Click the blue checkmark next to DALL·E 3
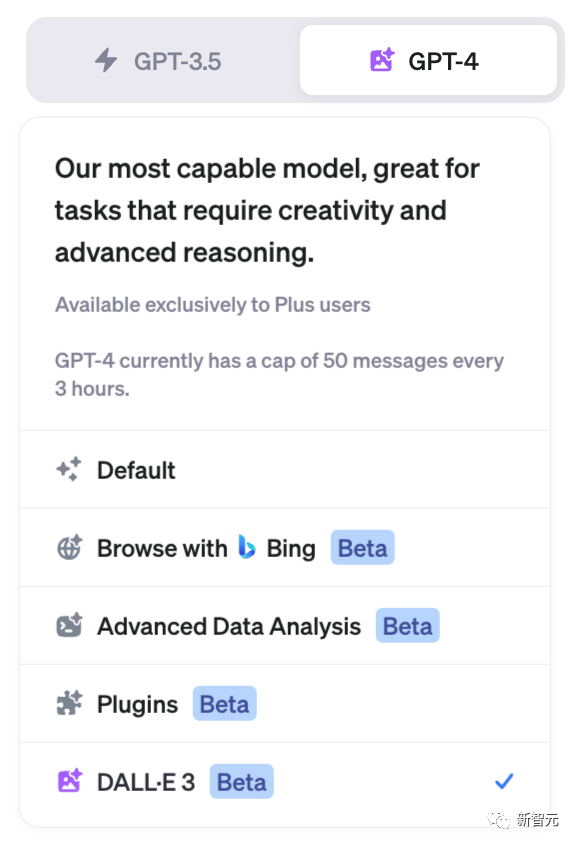577x845 pixels. [x=504, y=781]
